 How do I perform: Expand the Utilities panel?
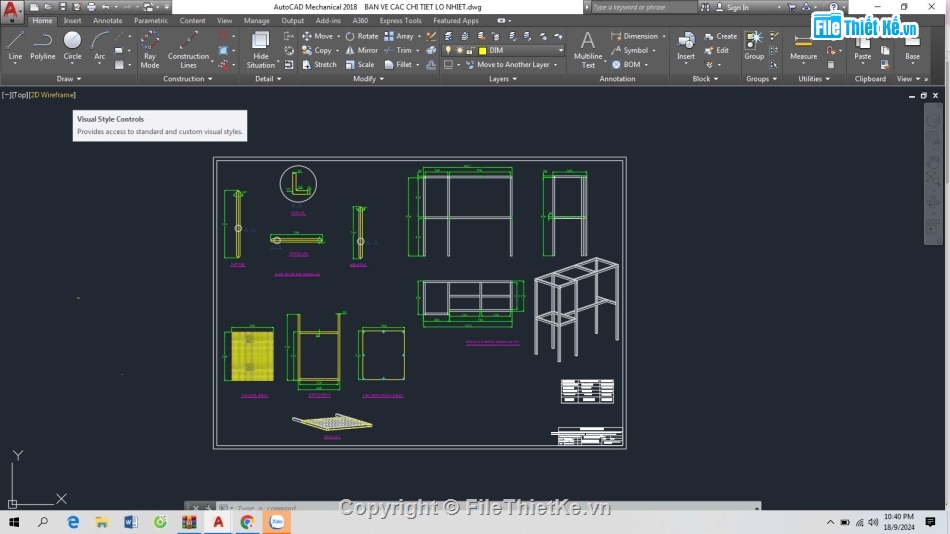tap(814, 79)
